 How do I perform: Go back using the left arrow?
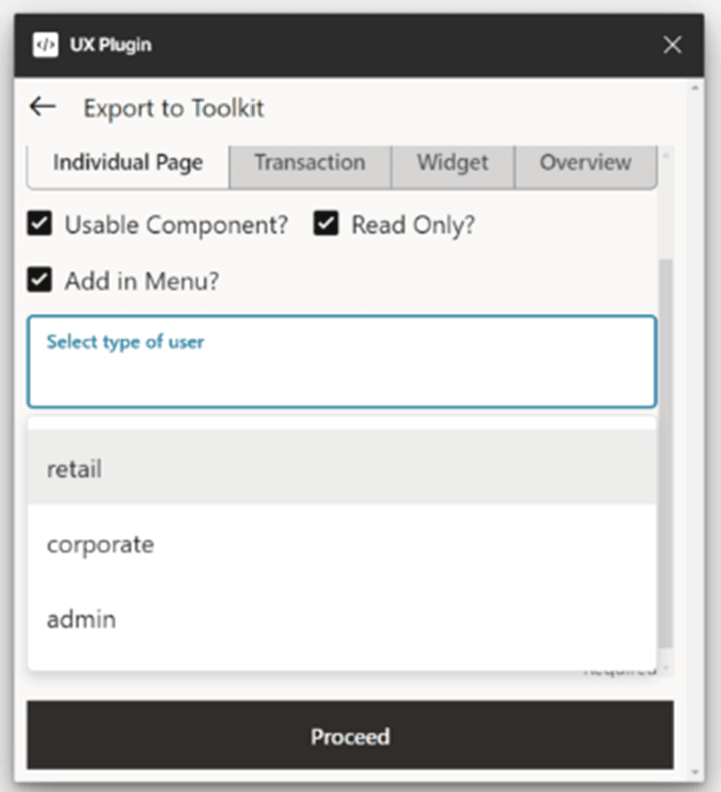[x=42, y=107]
